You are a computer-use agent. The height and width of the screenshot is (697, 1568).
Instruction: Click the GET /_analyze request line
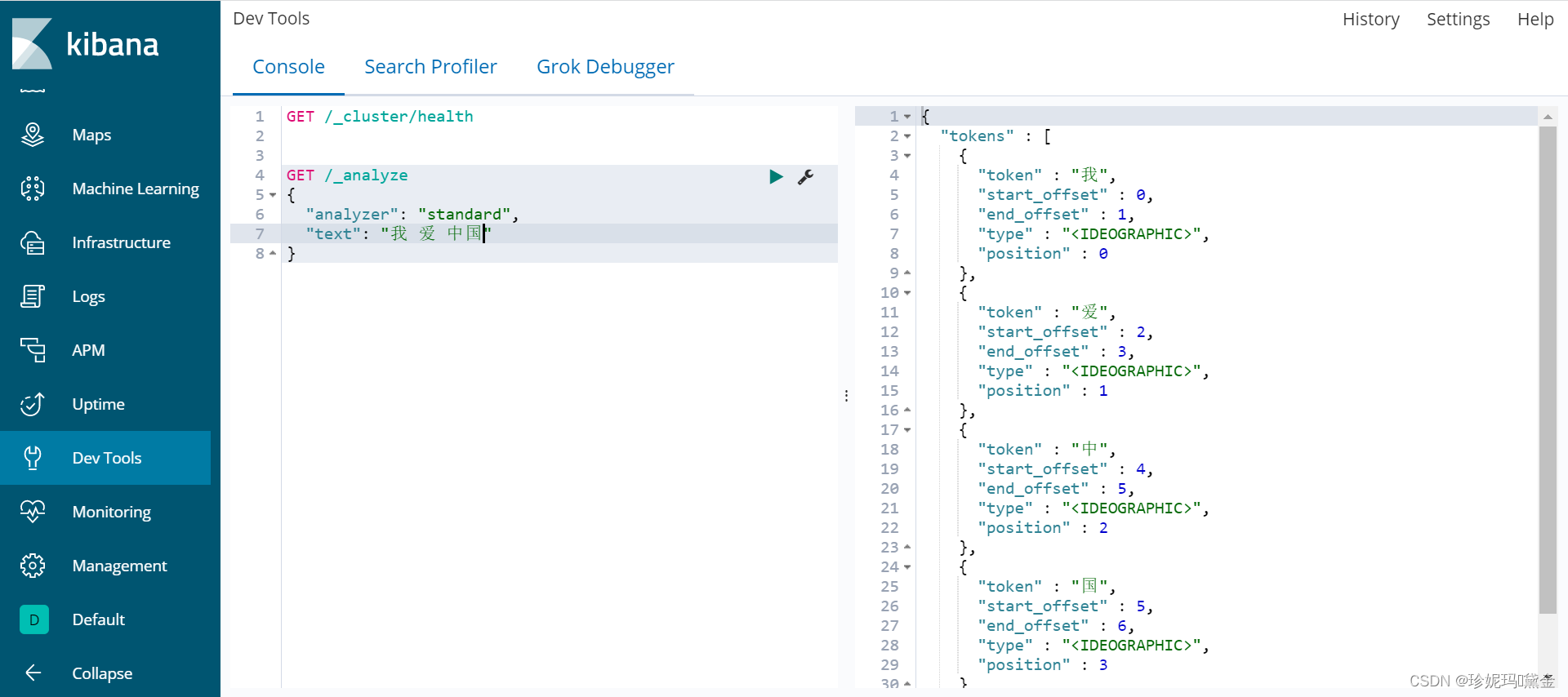click(x=347, y=175)
